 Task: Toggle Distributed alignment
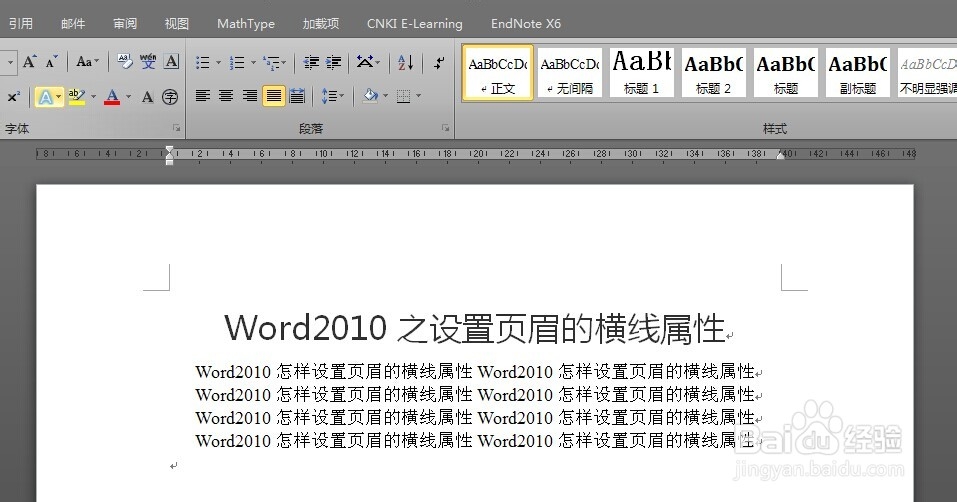(x=297, y=96)
